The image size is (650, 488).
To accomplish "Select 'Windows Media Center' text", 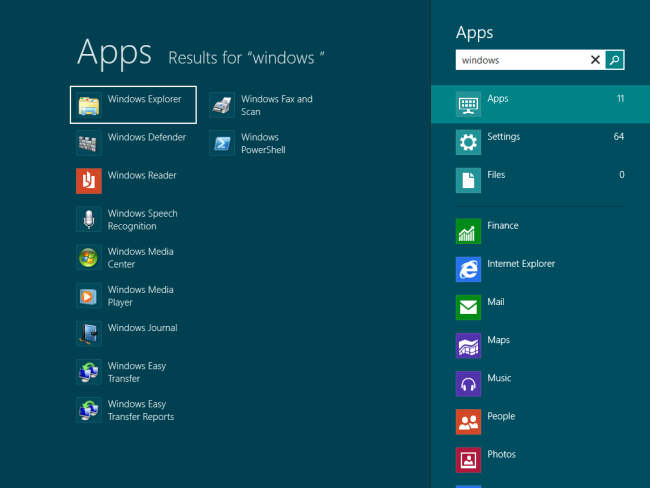I will [x=141, y=257].
